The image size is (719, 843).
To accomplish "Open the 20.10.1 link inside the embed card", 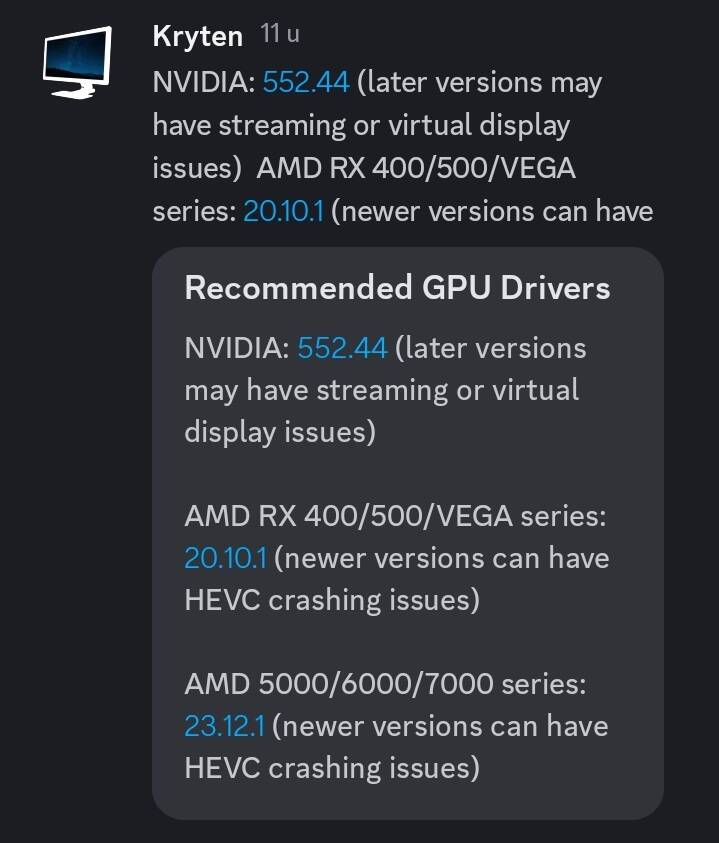I will click(x=225, y=558).
